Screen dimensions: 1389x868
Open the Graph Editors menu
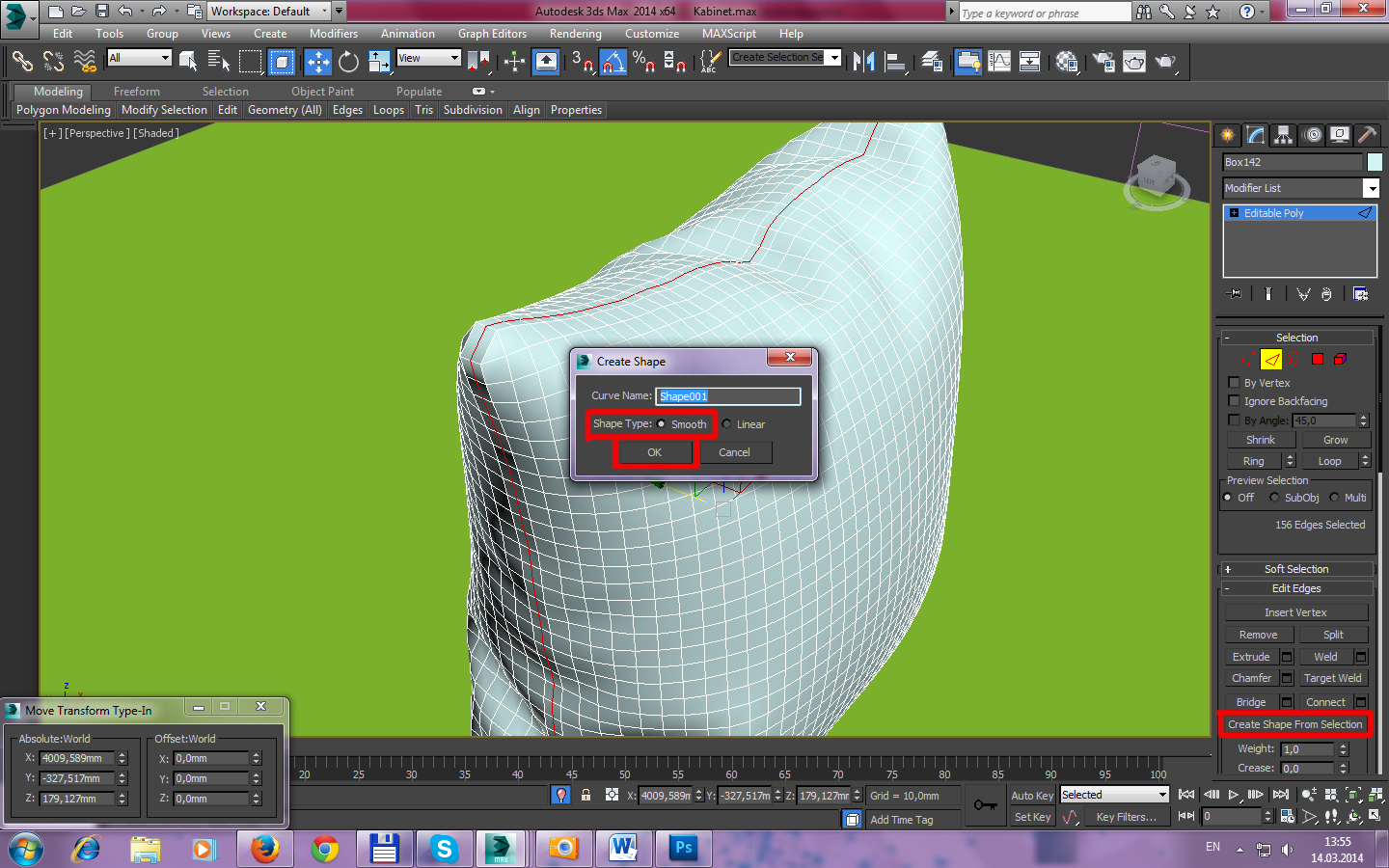[x=492, y=34]
